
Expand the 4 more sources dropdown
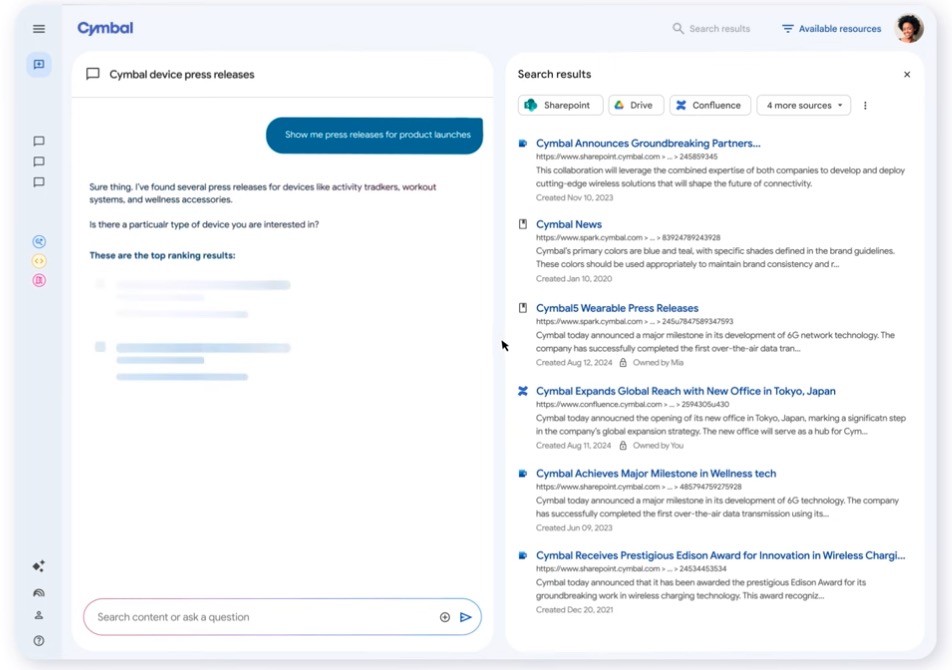click(x=804, y=105)
